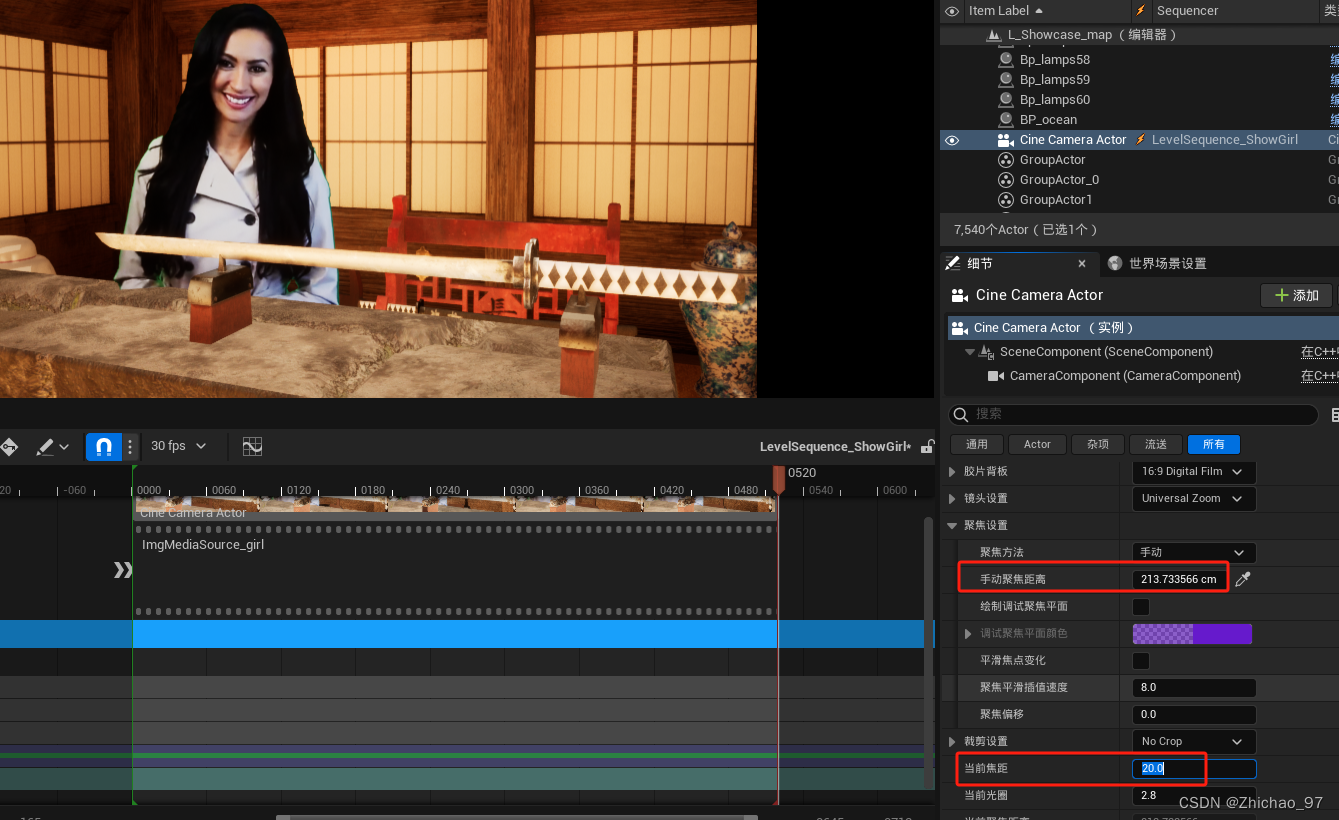Click the details search box
Screen dimensions: 1339x820
coord(1133,414)
